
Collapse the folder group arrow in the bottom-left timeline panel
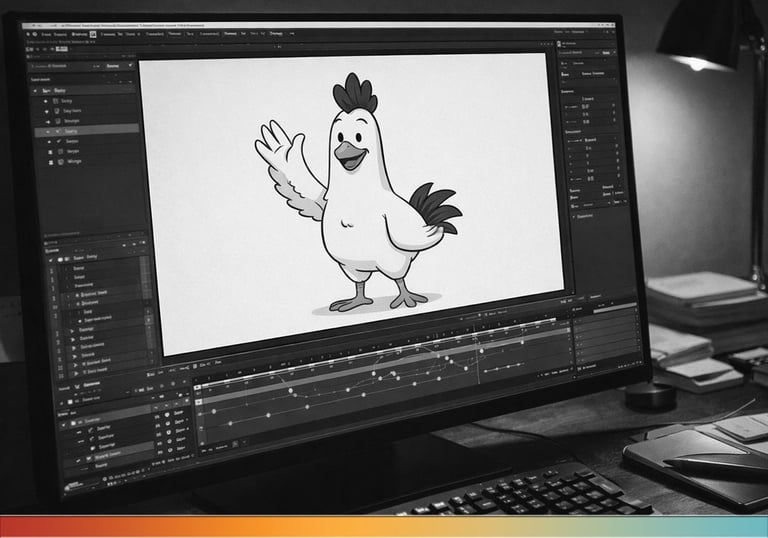click(x=64, y=424)
